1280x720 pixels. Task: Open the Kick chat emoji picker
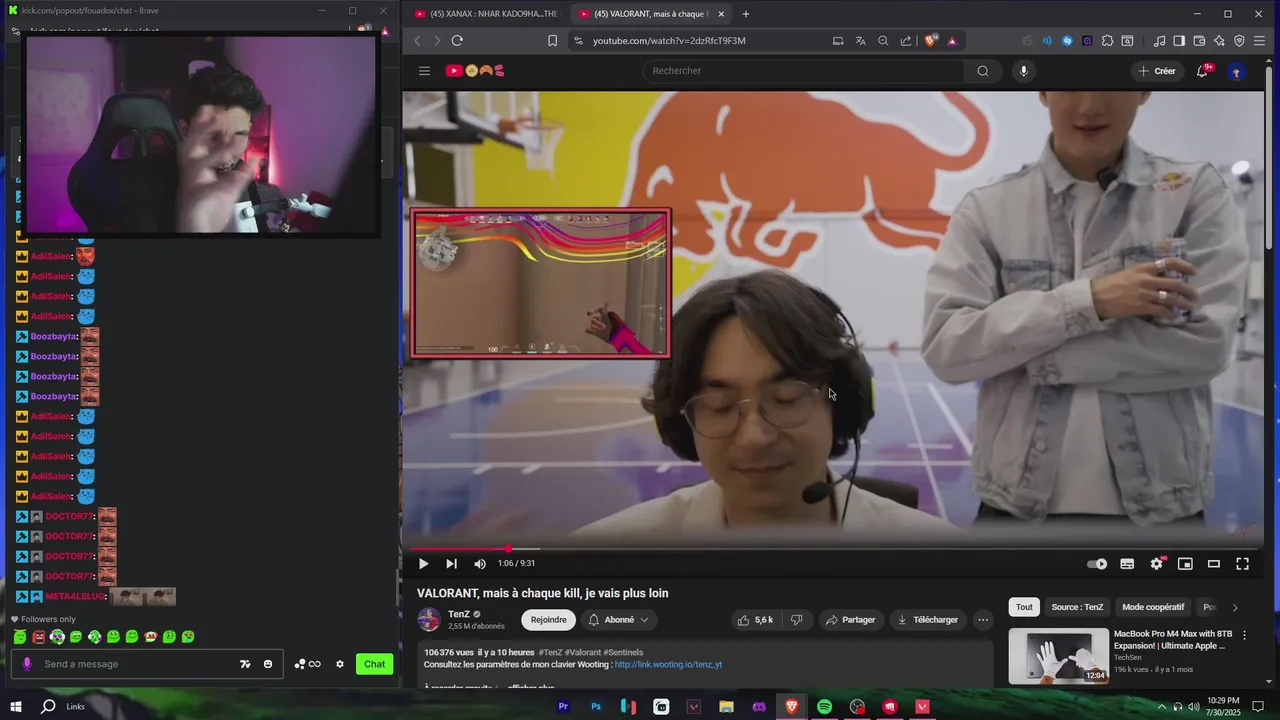coord(268,664)
